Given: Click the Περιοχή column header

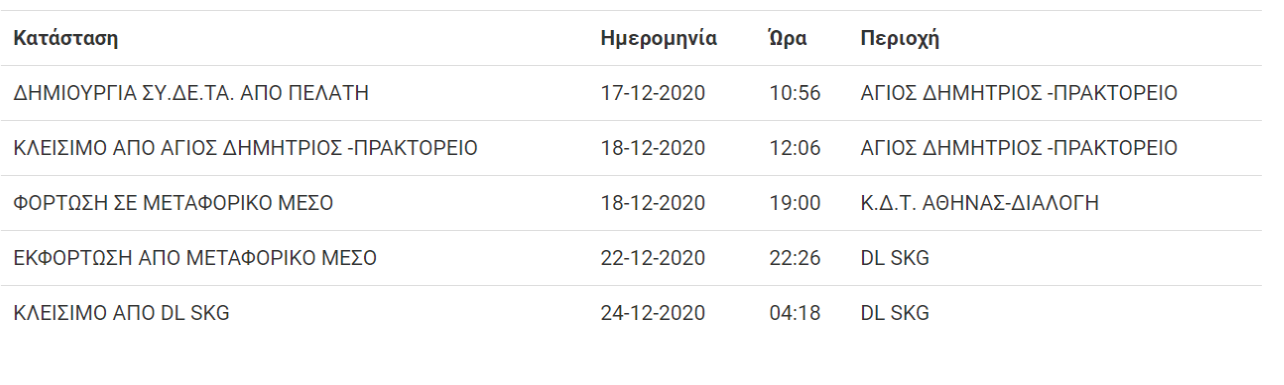Looking at the screenshot, I should click(x=899, y=39).
